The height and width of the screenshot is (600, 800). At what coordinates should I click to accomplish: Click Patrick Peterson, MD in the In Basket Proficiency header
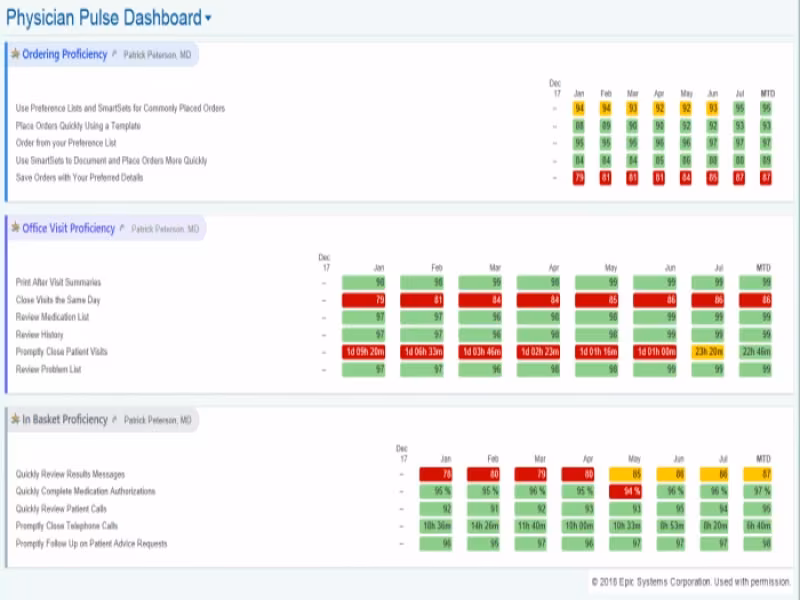[x=158, y=420]
